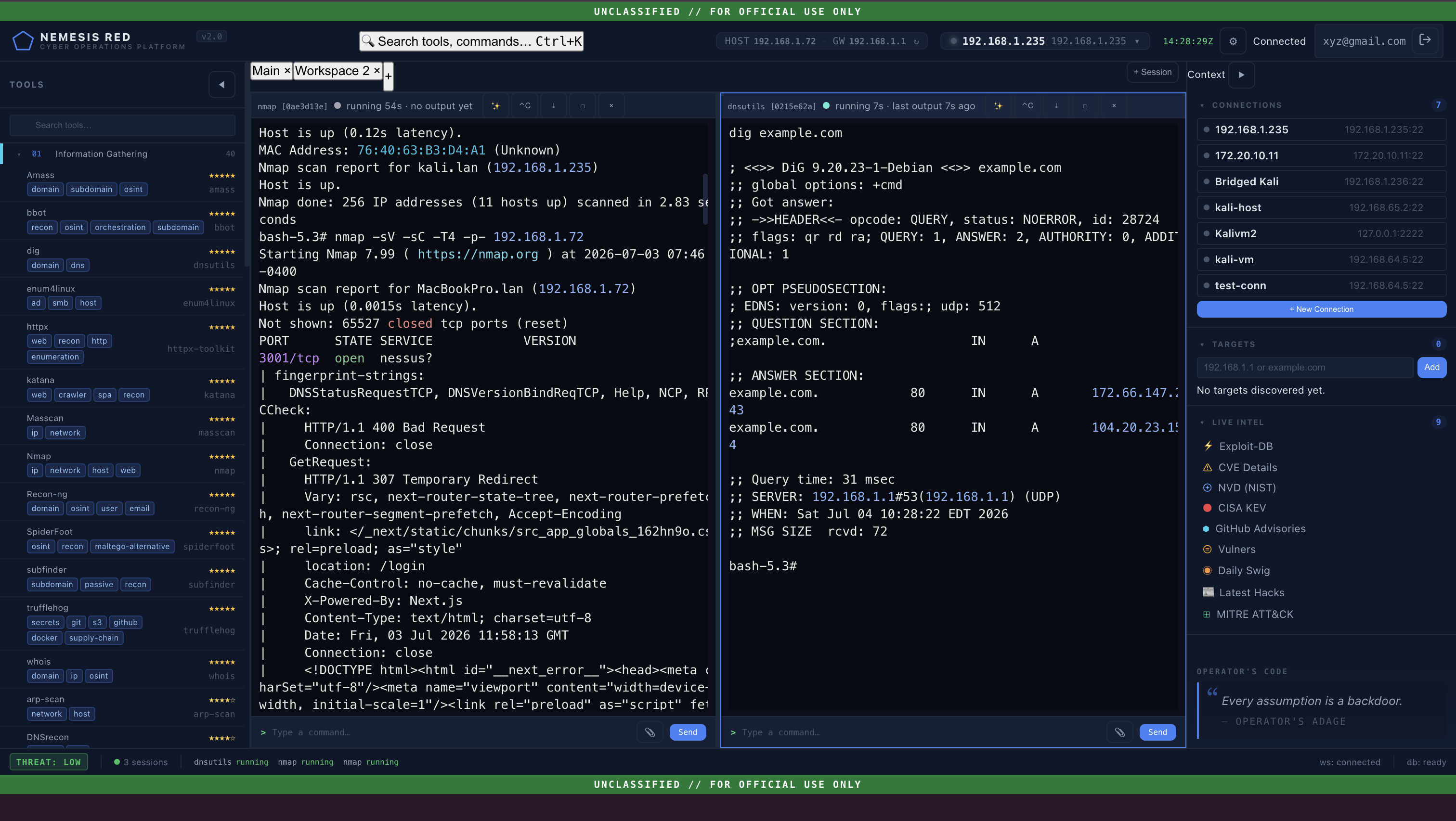Collapse the Live Intel section

click(x=1202, y=423)
